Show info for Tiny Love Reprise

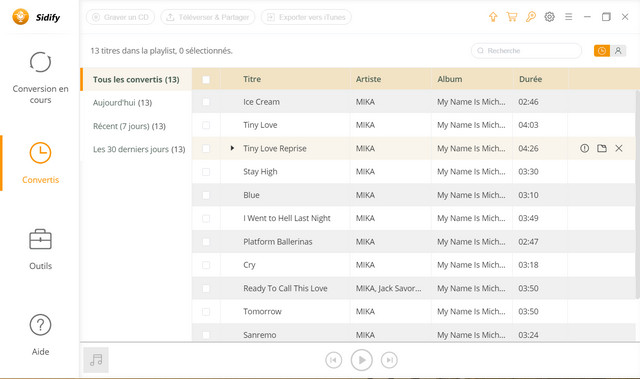584,148
